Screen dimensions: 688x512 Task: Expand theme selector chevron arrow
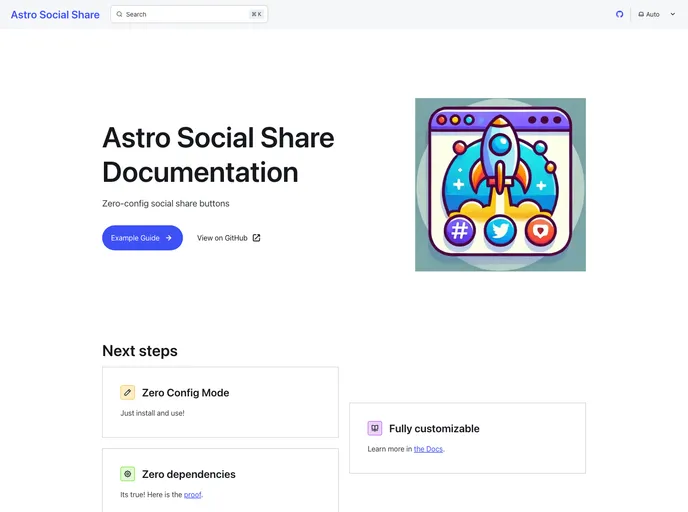click(673, 14)
